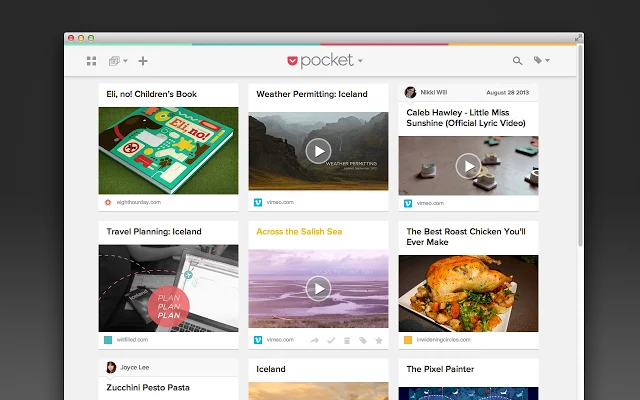Favorite Across the Salish Sea with star
Screen dimensions: 640x400
pos(379,340)
